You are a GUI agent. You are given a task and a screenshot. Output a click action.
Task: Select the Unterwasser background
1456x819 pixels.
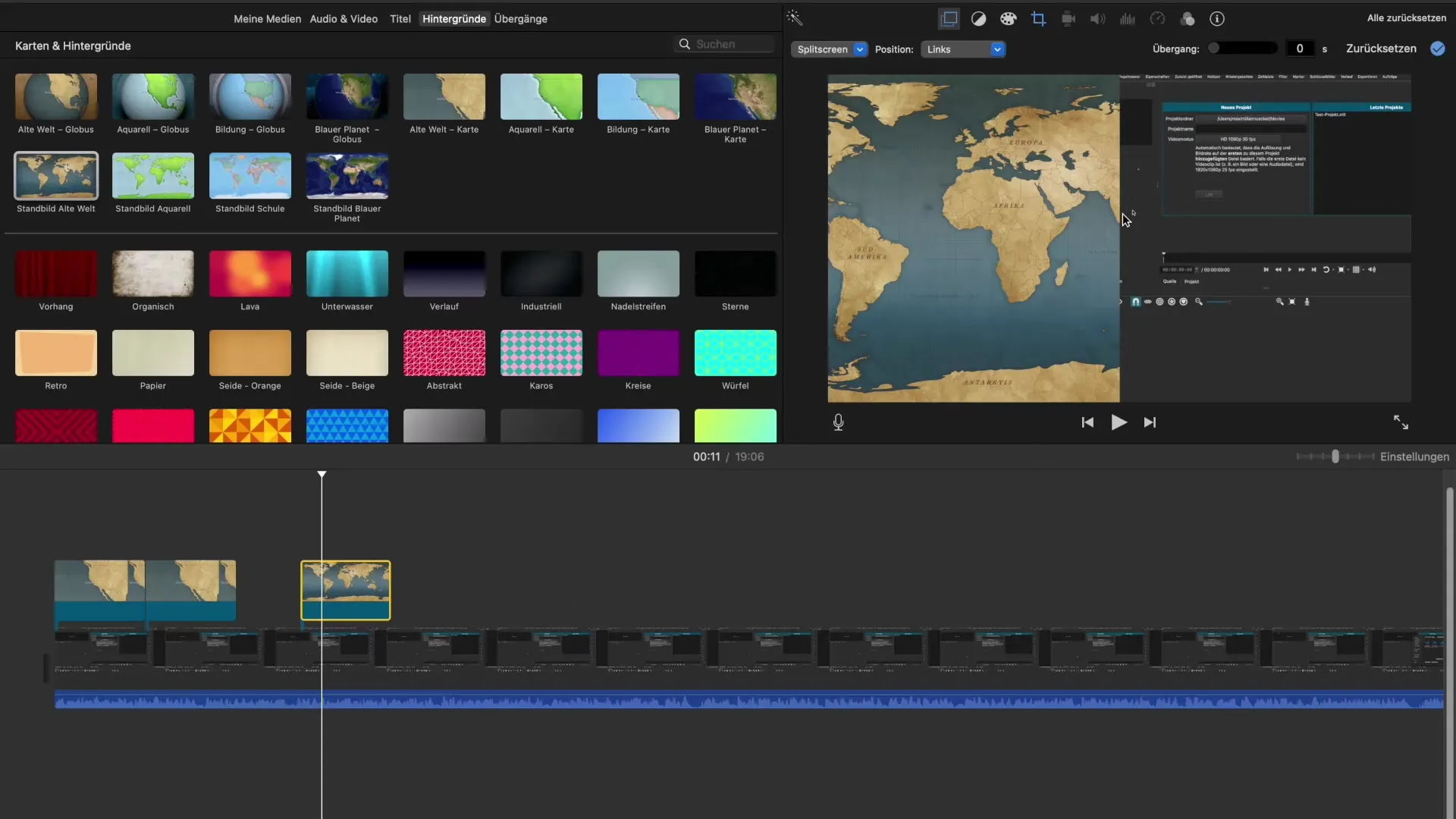click(x=347, y=274)
